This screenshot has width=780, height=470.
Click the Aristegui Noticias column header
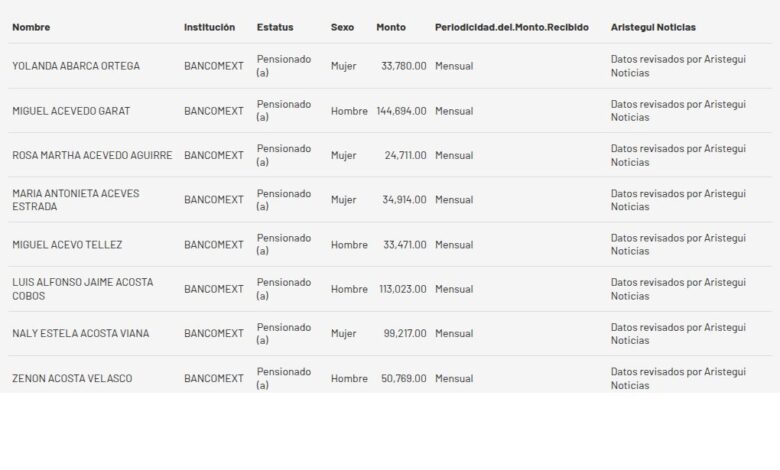point(653,27)
